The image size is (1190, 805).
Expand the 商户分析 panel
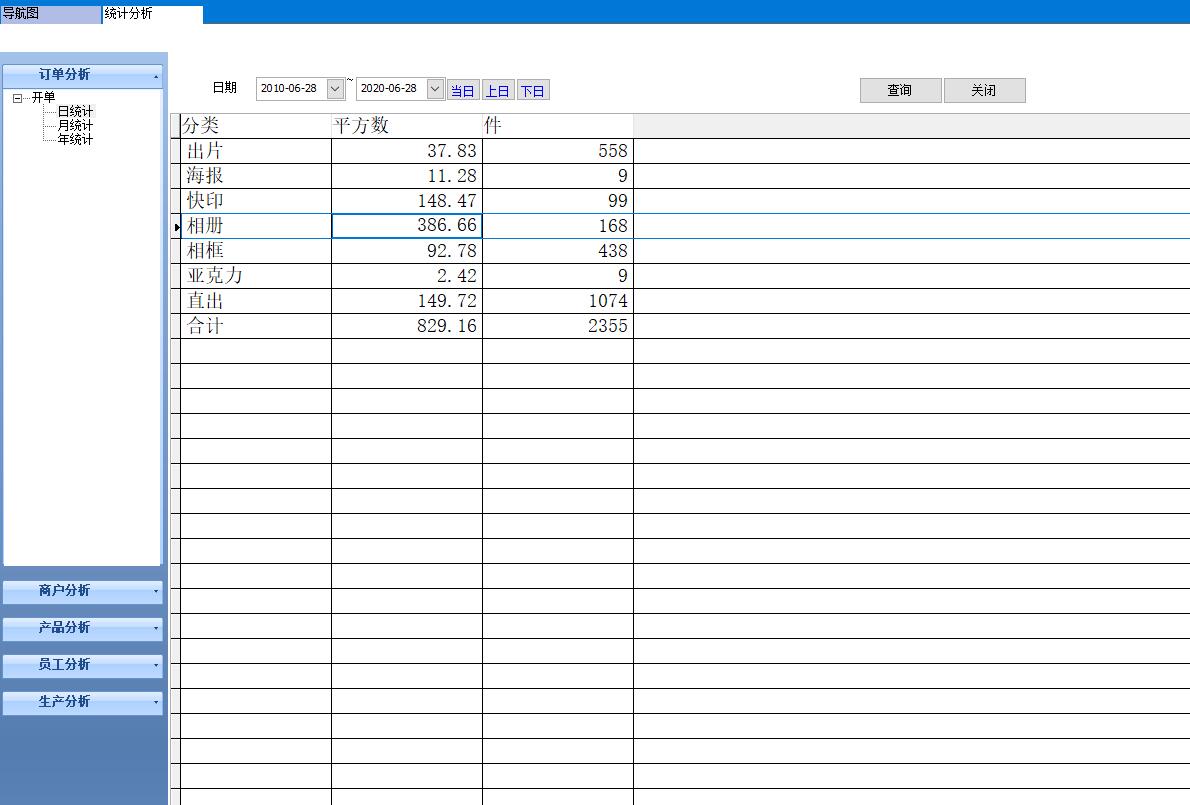(x=82, y=591)
